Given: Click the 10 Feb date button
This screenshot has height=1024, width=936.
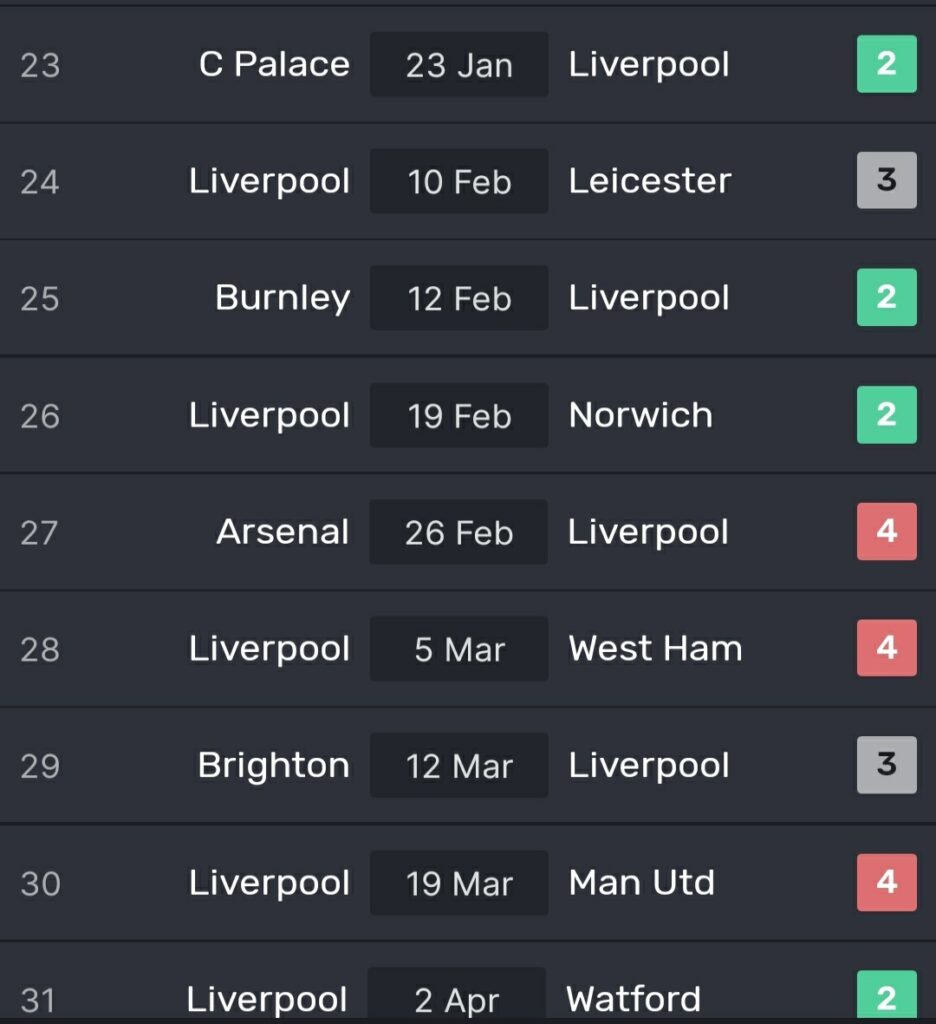Looking at the screenshot, I should click(459, 182).
